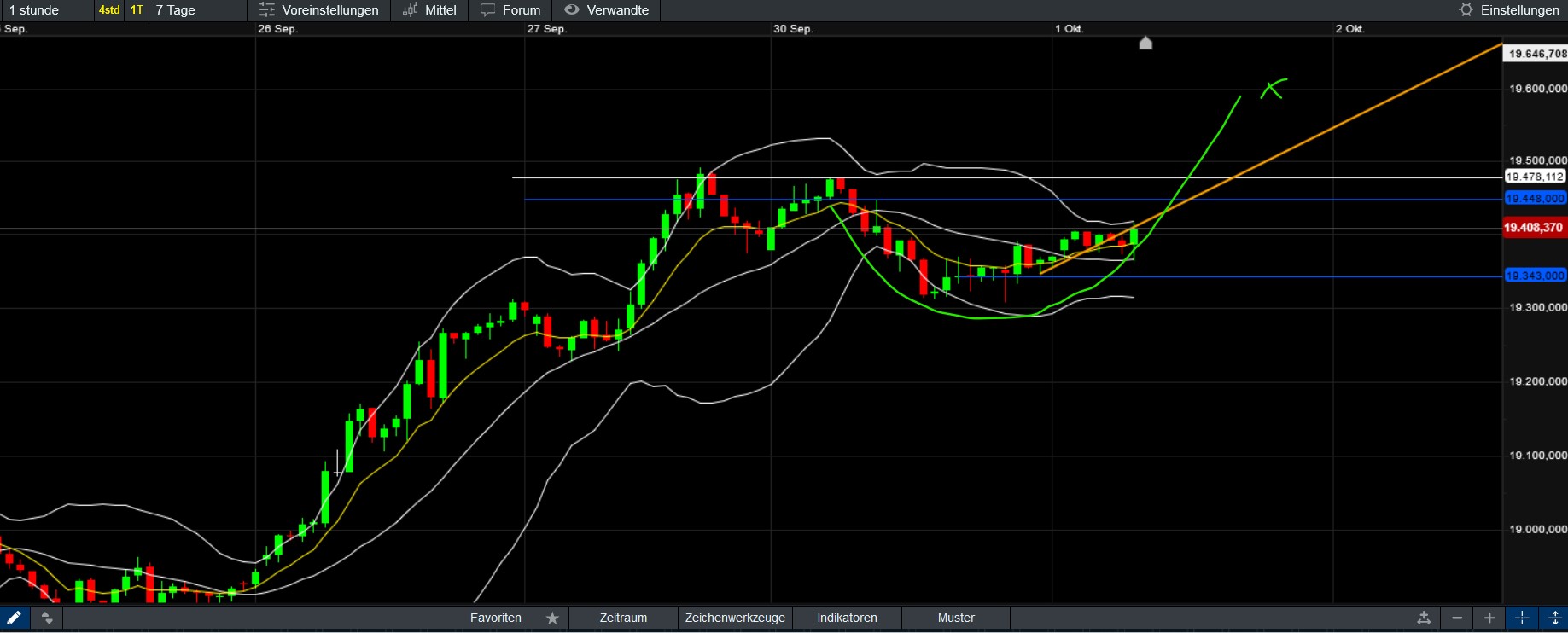Open the Muster tab
1568x633 pixels.
(956, 618)
